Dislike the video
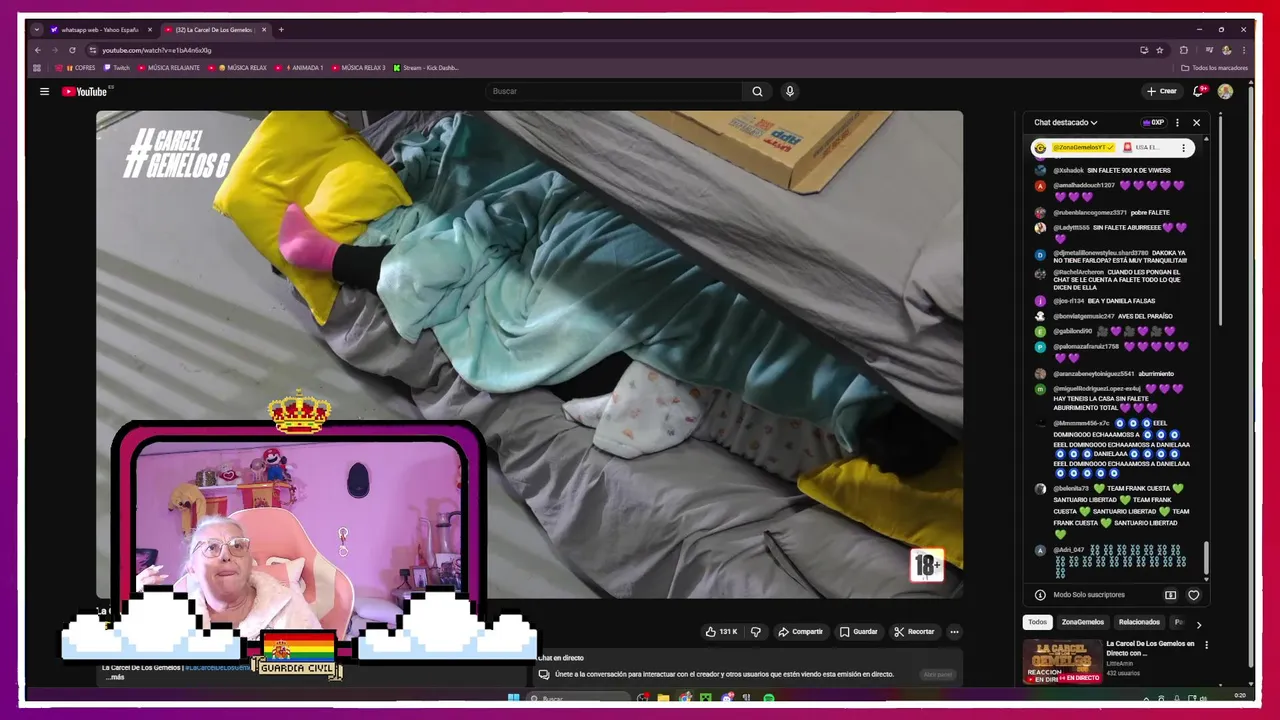The image size is (1280, 720). click(x=756, y=632)
